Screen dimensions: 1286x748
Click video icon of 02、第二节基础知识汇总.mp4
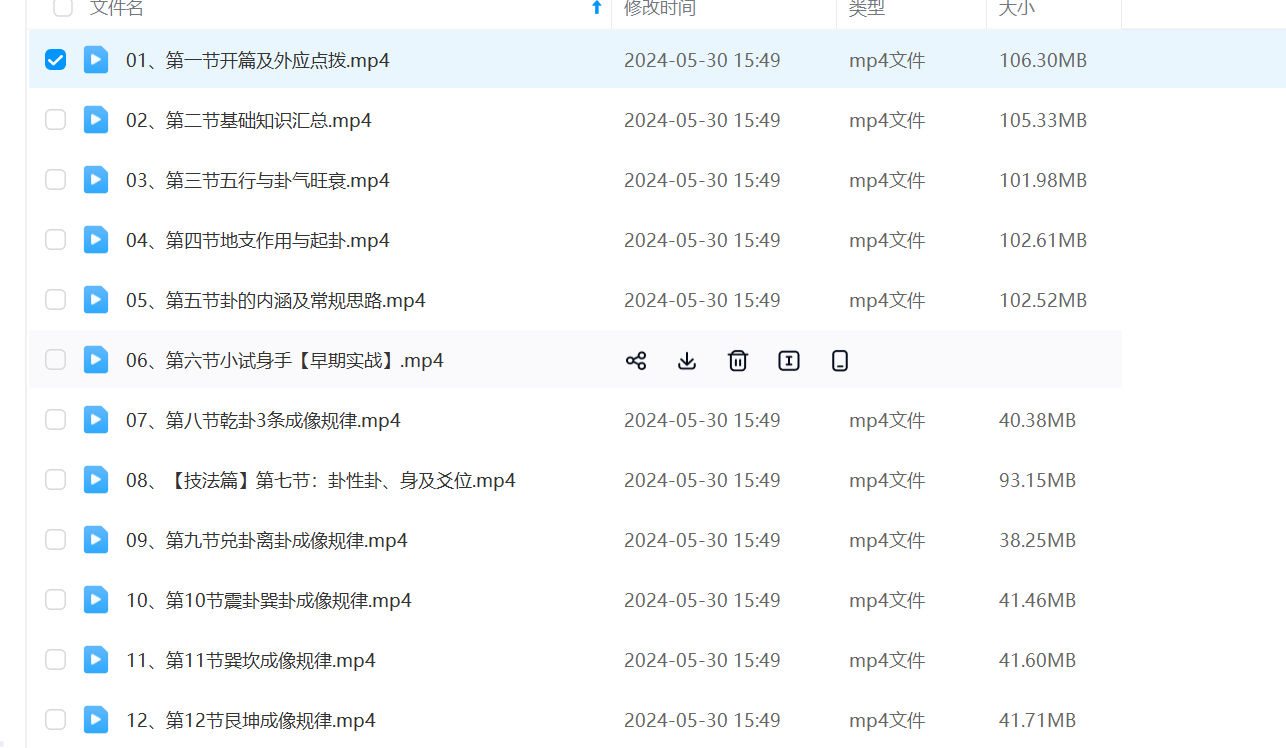pos(96,120)
